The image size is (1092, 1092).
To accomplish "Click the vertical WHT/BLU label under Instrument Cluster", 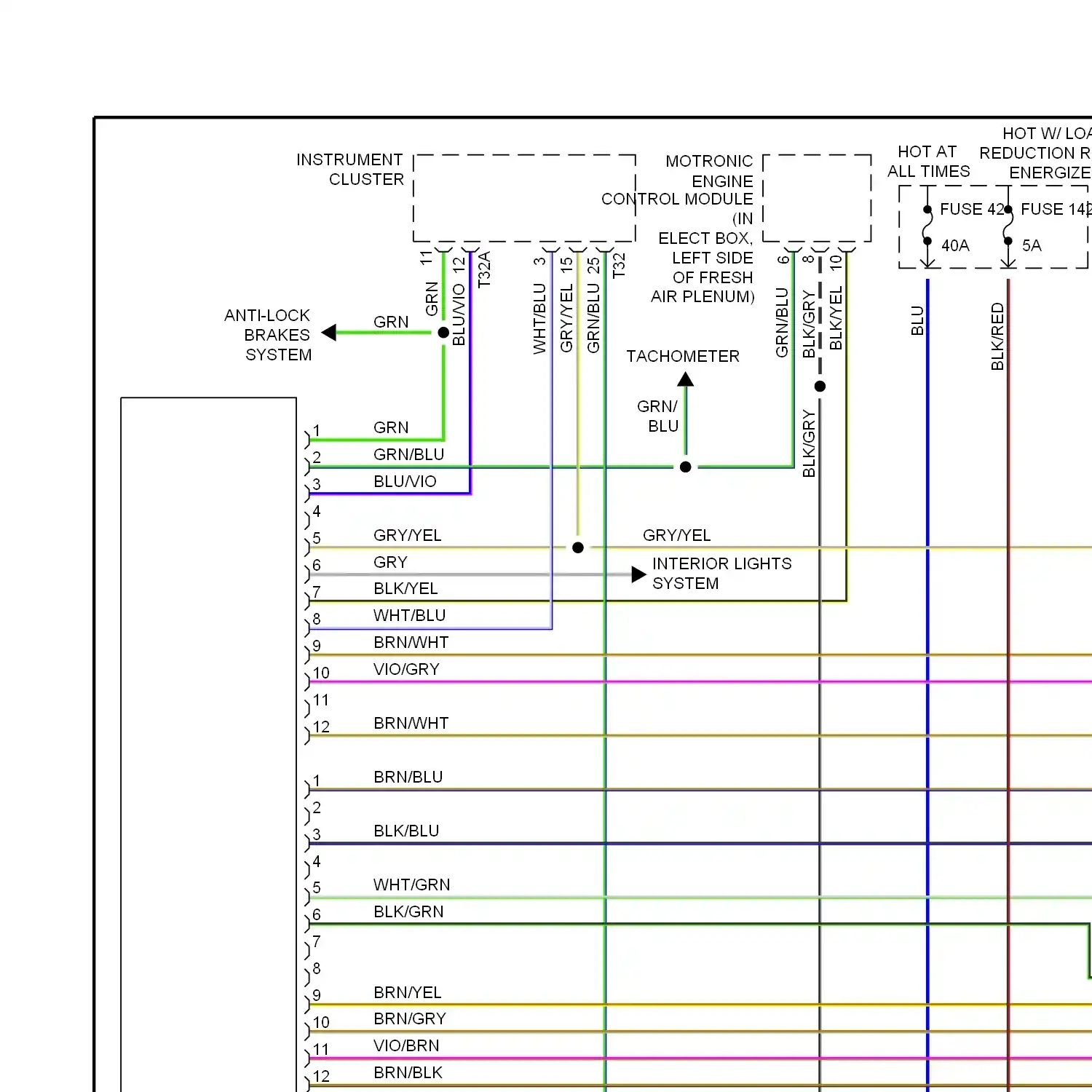I will tap(539, 319).
